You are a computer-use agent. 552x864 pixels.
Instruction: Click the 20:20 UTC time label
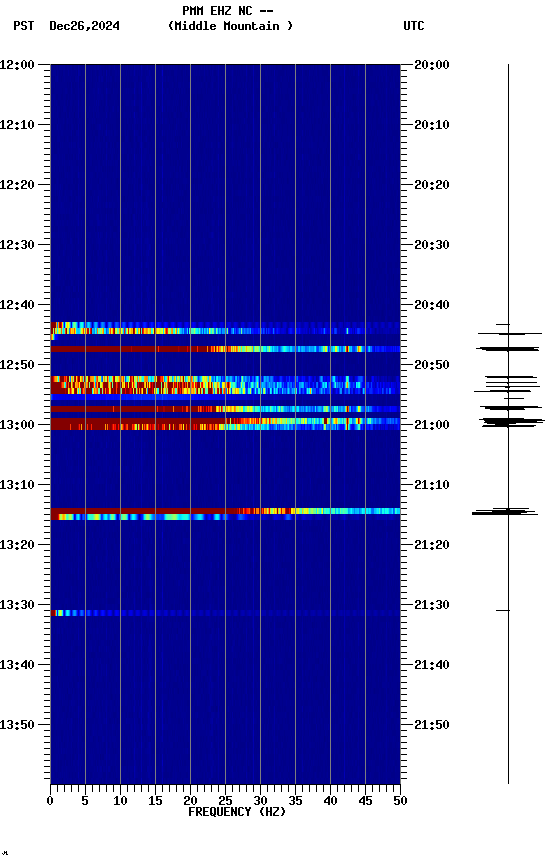[432, 185]
